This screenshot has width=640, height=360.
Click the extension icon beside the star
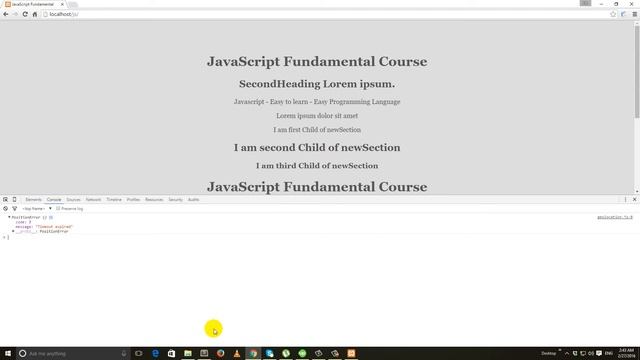coord(623,14)
